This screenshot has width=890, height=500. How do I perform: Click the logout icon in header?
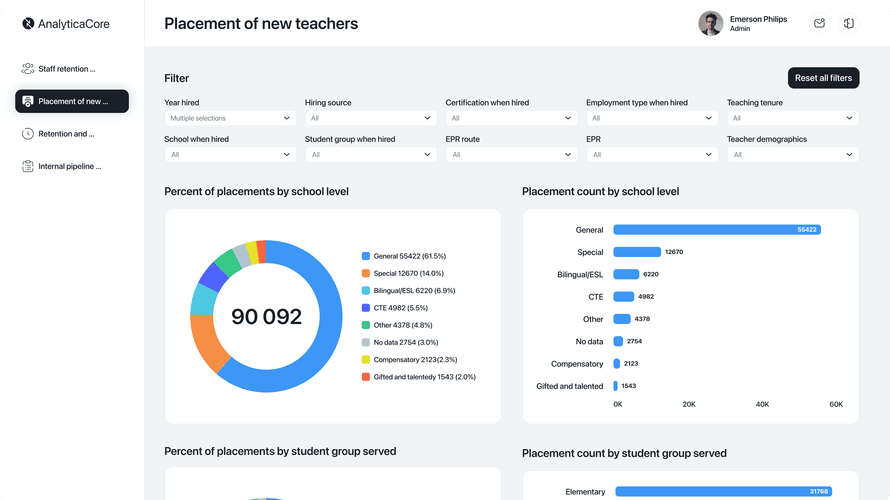849,23
